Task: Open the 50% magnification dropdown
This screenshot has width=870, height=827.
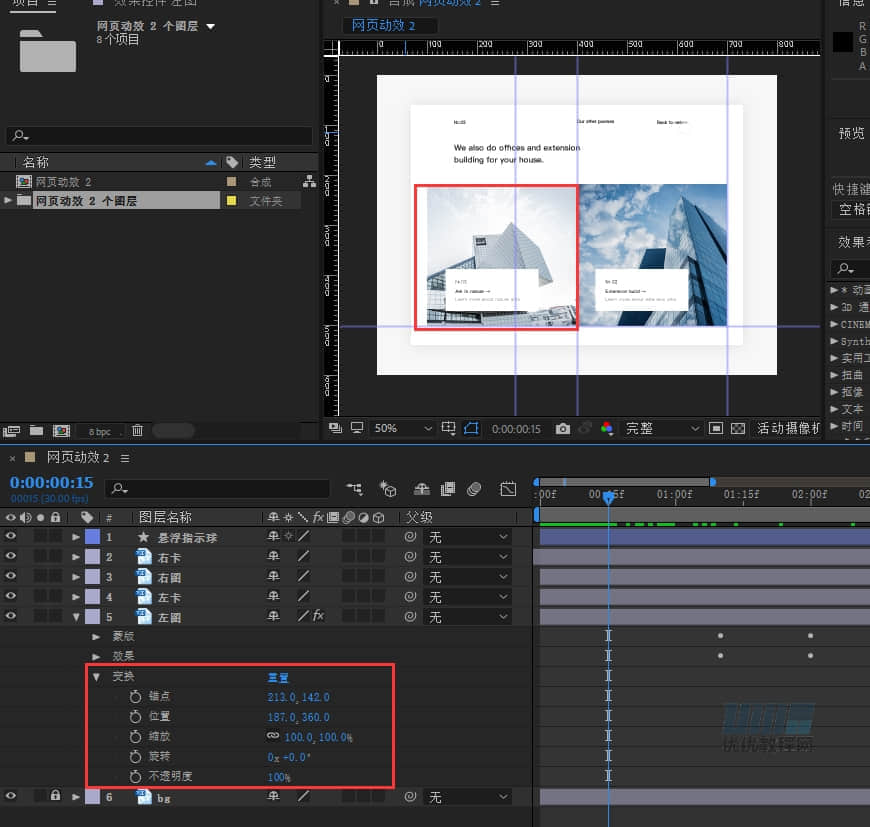Action: pyautogui.click(x=402, y=429)
